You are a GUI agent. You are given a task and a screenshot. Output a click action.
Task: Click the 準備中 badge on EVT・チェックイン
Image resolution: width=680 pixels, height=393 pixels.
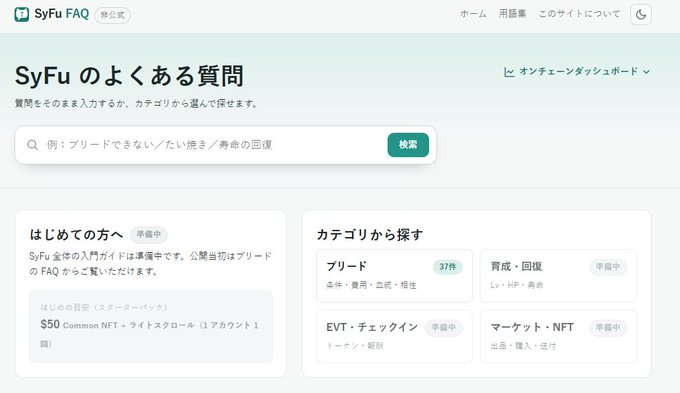click(444, 328)
